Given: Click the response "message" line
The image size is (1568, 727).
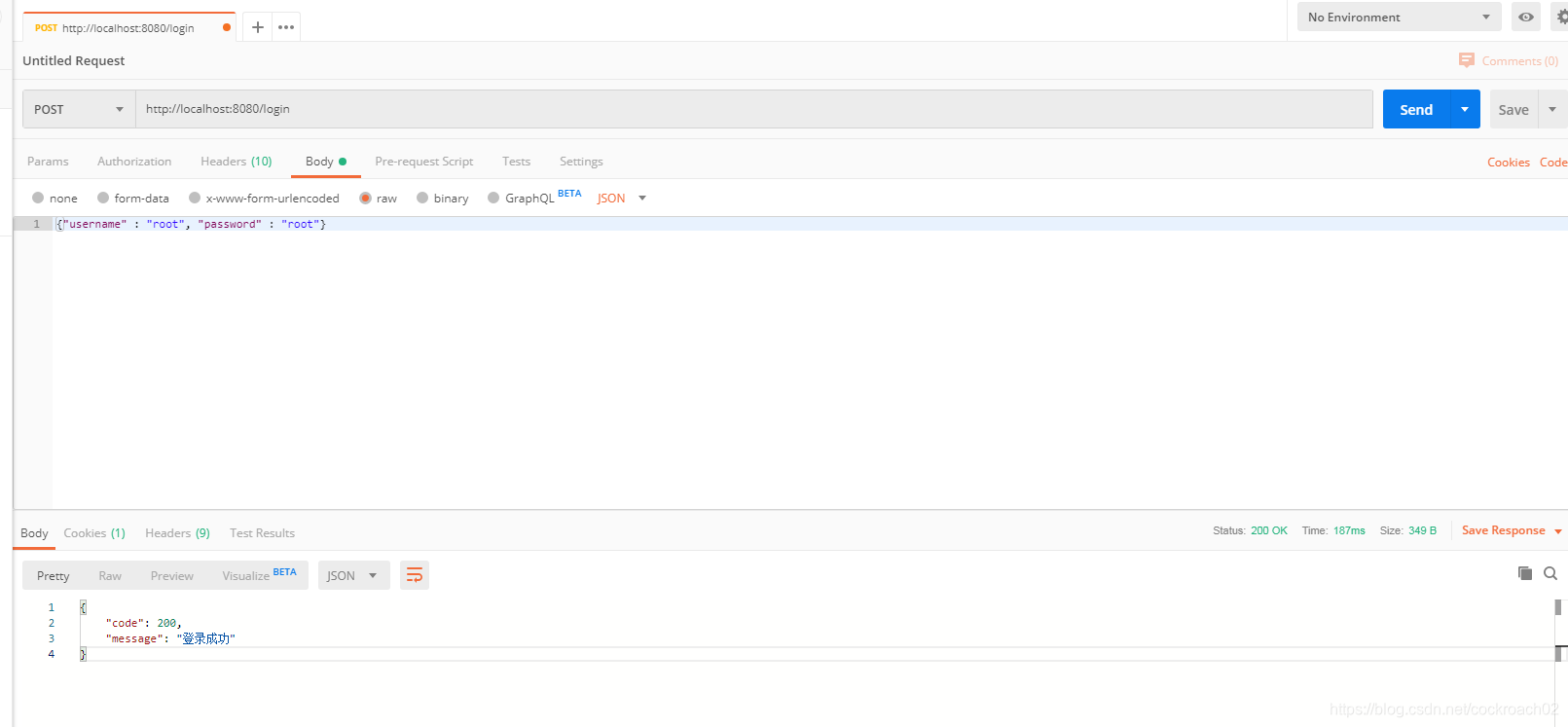Looking at the screenshot, I should 170,638.
